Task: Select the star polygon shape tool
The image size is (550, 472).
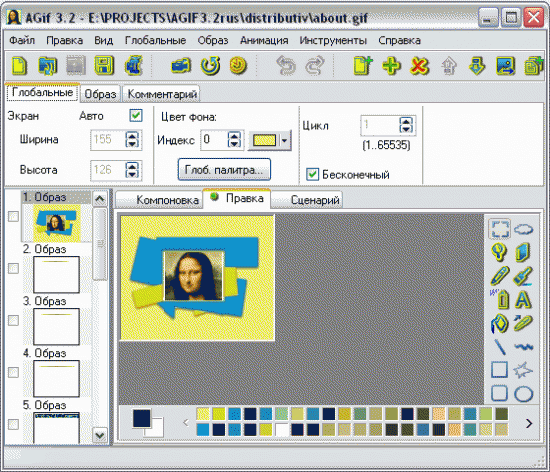Action: [523, 370]
